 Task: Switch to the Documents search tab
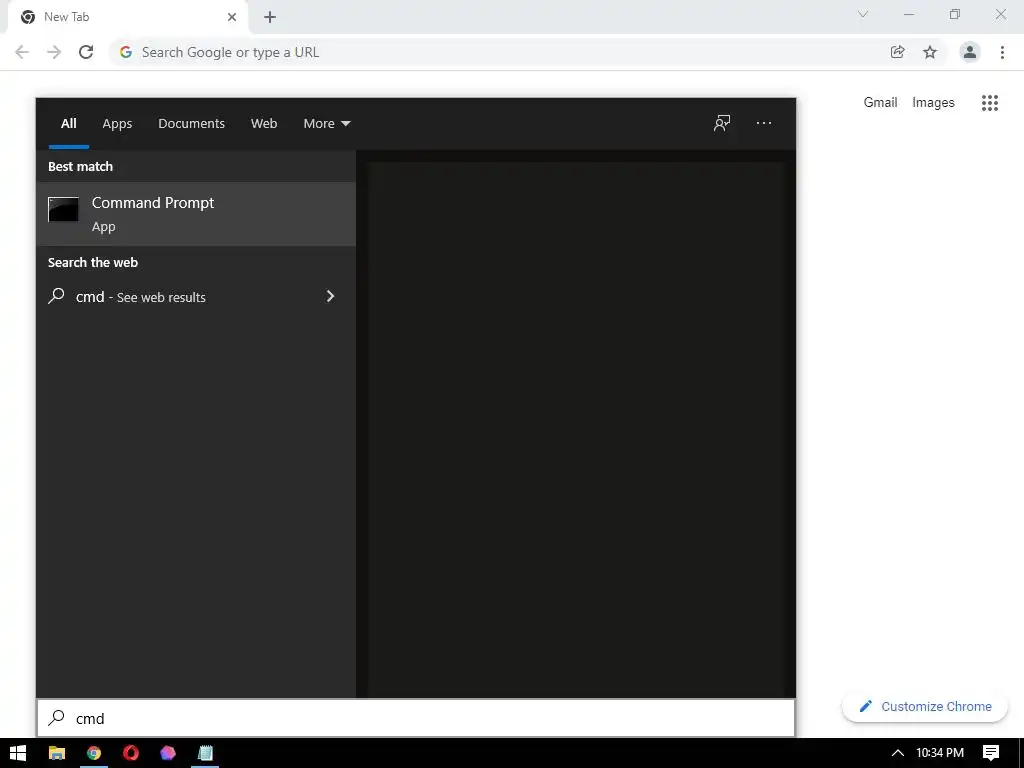[191, 123]
